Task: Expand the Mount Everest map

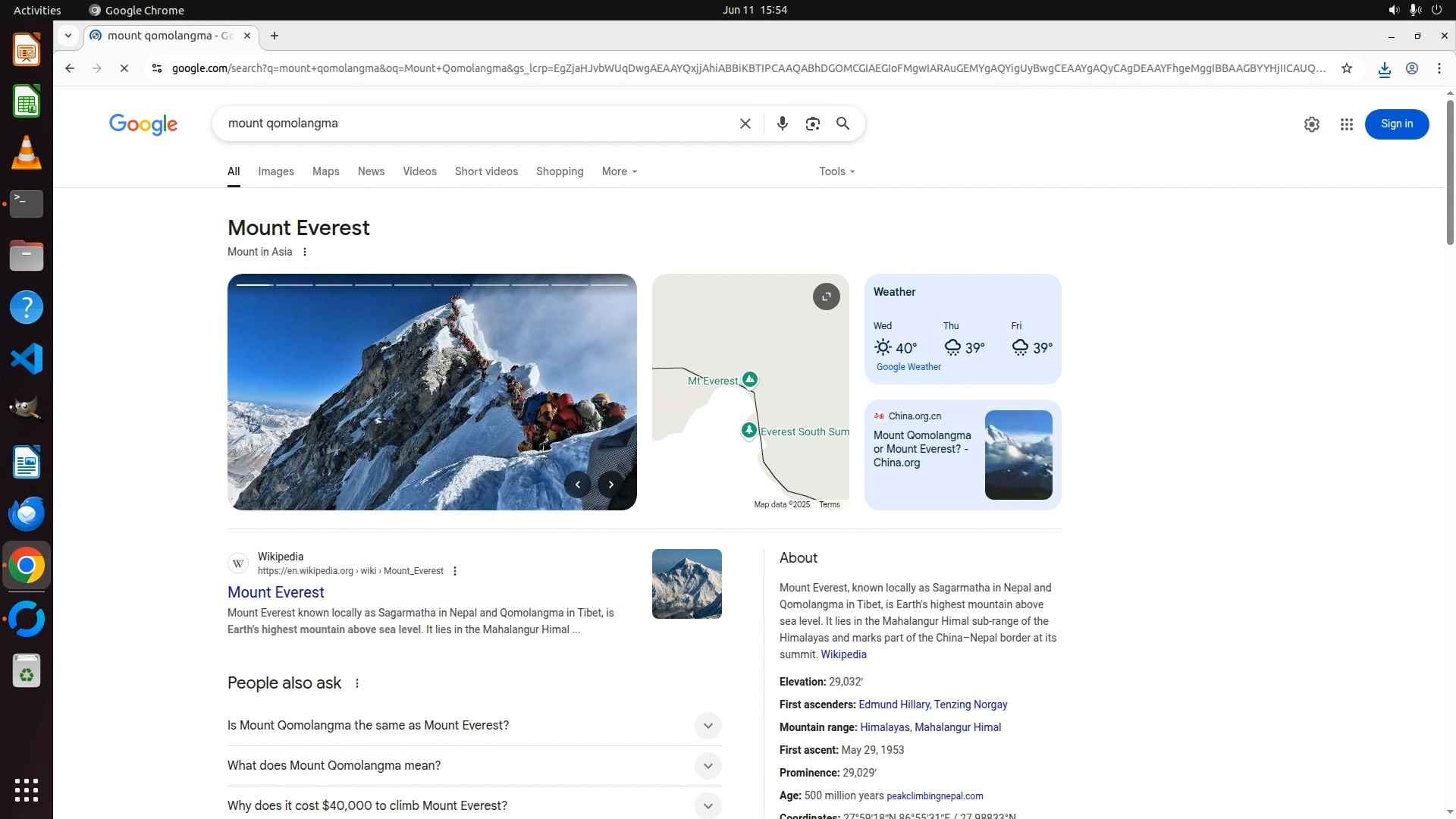Action: click(826, 297)
